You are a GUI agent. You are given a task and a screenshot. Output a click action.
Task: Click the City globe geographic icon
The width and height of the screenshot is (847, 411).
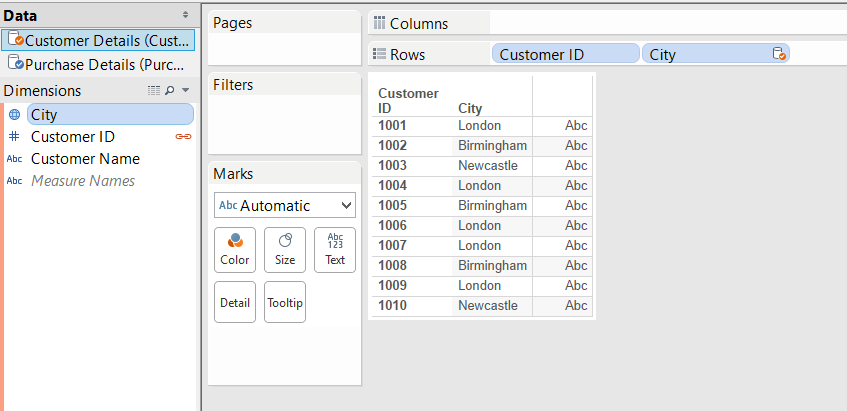(15, 114)
